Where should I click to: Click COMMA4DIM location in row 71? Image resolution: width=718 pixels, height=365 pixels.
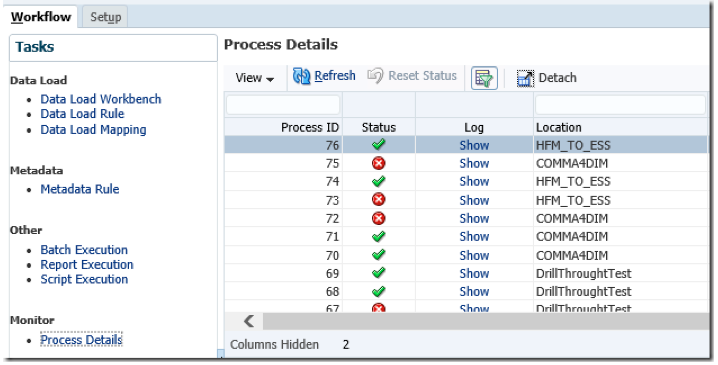[x=572, y=237]
